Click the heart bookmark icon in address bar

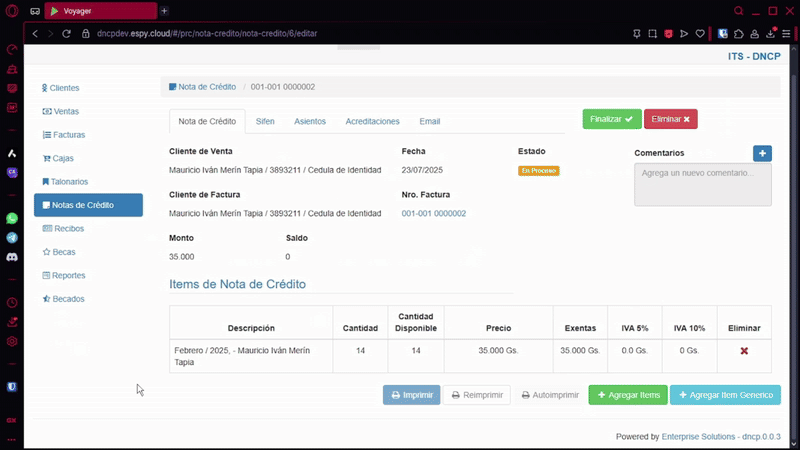[701, 33]
